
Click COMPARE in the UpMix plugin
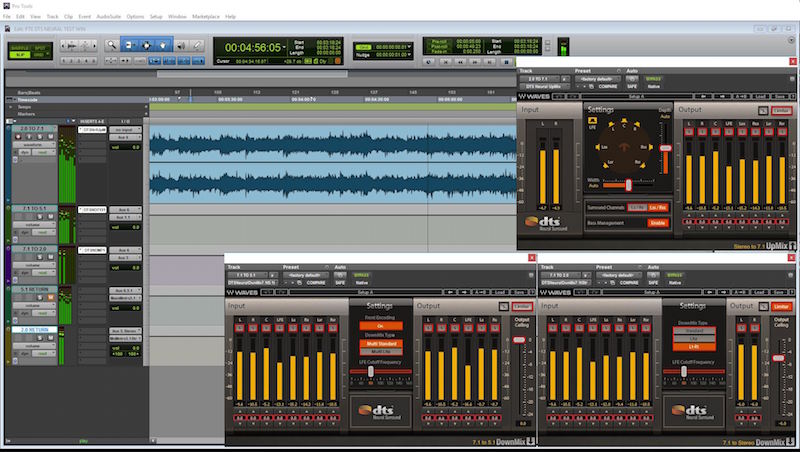608,86
